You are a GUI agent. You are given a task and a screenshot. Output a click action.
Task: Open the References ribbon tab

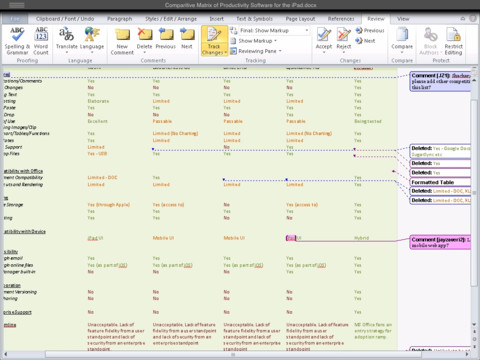(341, 19)
